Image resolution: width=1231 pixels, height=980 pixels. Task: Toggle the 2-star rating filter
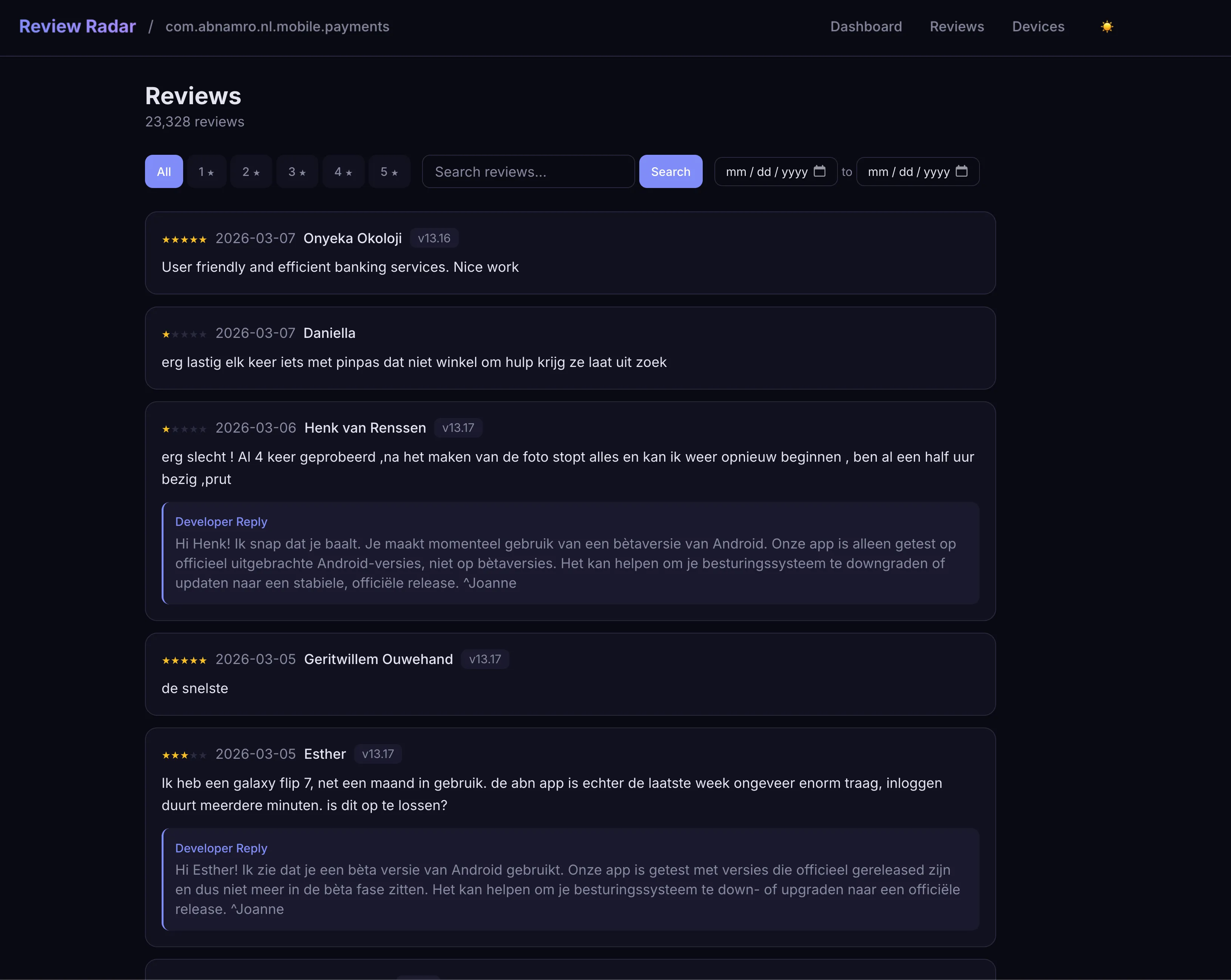coord(251,171)
